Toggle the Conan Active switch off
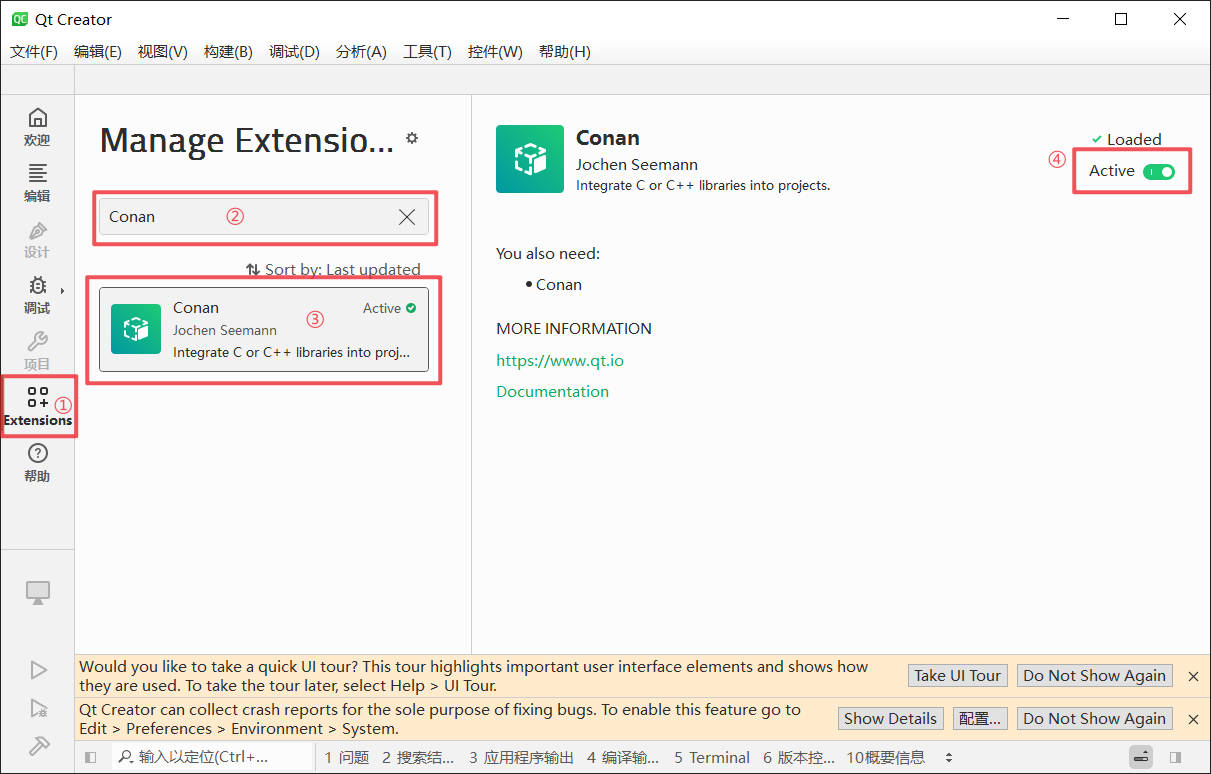 coord(1159,172)
